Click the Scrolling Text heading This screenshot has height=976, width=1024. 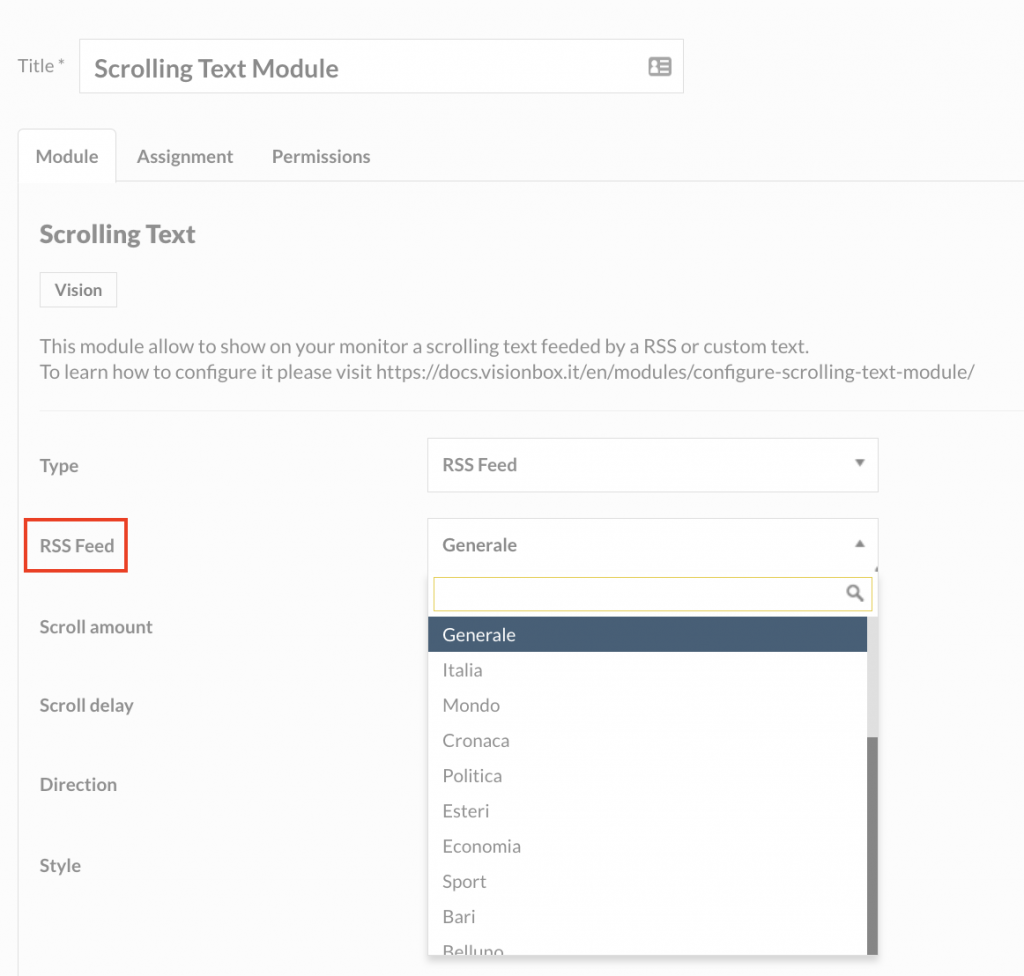(118, 235)
